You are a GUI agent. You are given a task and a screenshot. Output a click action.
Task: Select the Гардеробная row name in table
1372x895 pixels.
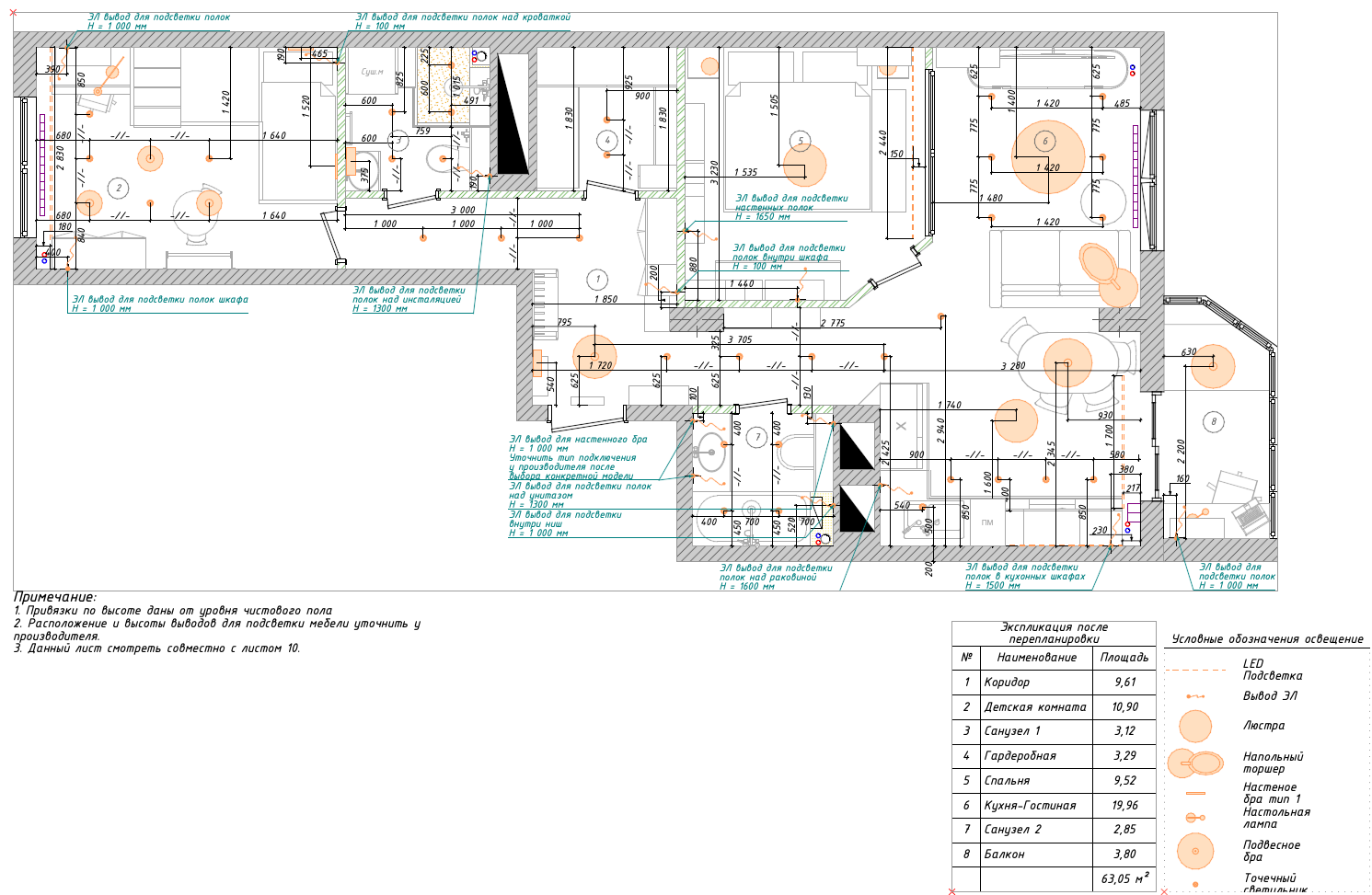click(1020, 755)
